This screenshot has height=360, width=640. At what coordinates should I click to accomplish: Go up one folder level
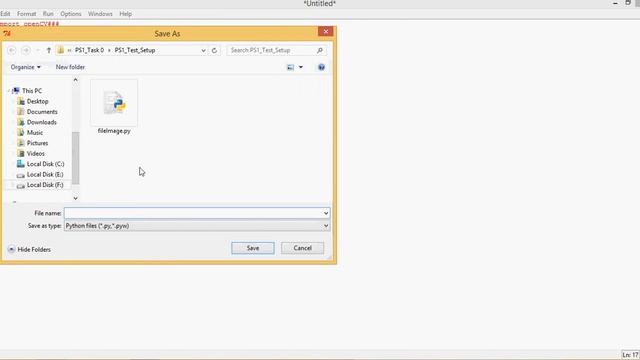49,50
